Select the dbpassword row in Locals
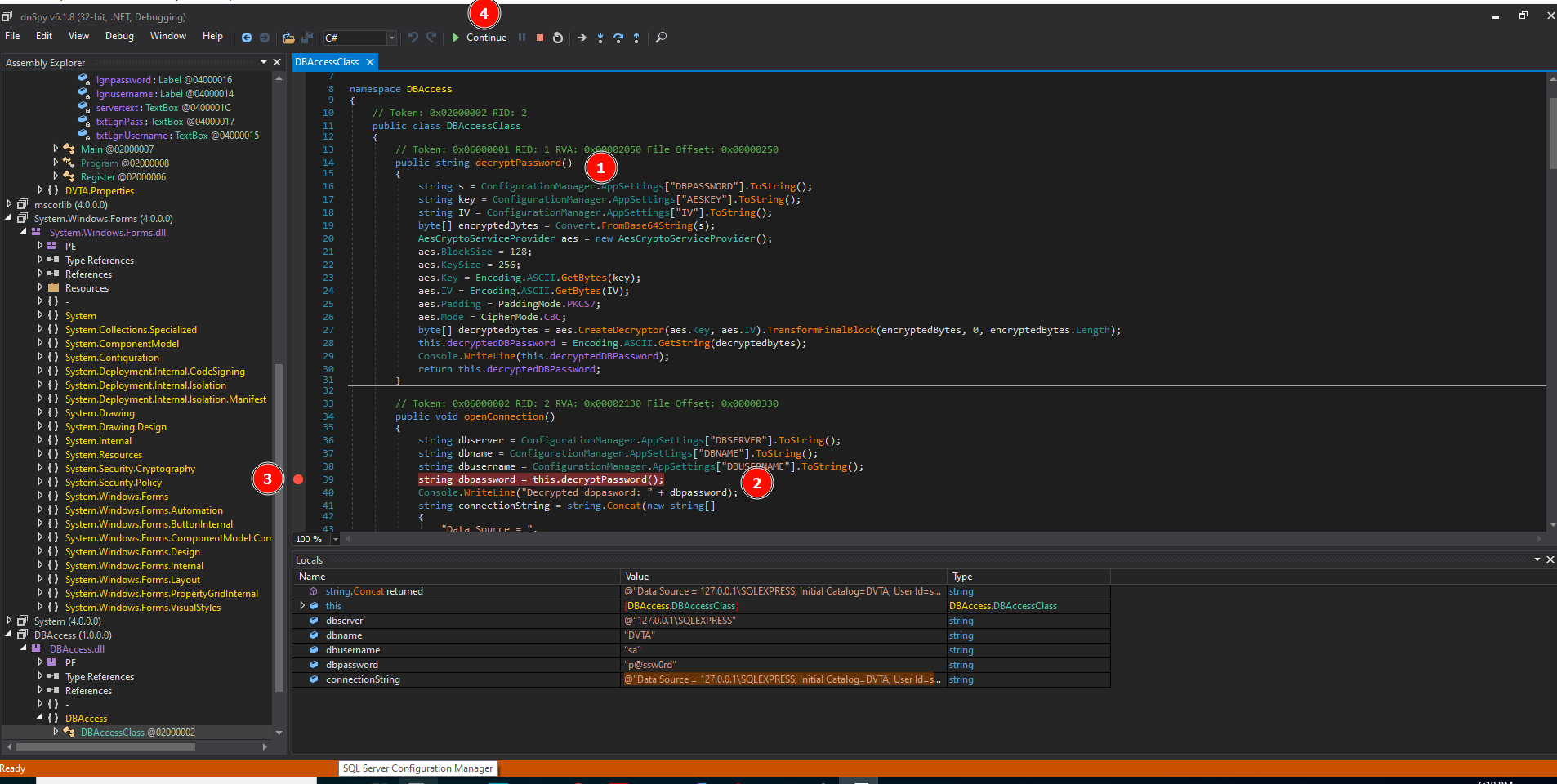The width and height of the screenshot is (1557, 784). 701,665
